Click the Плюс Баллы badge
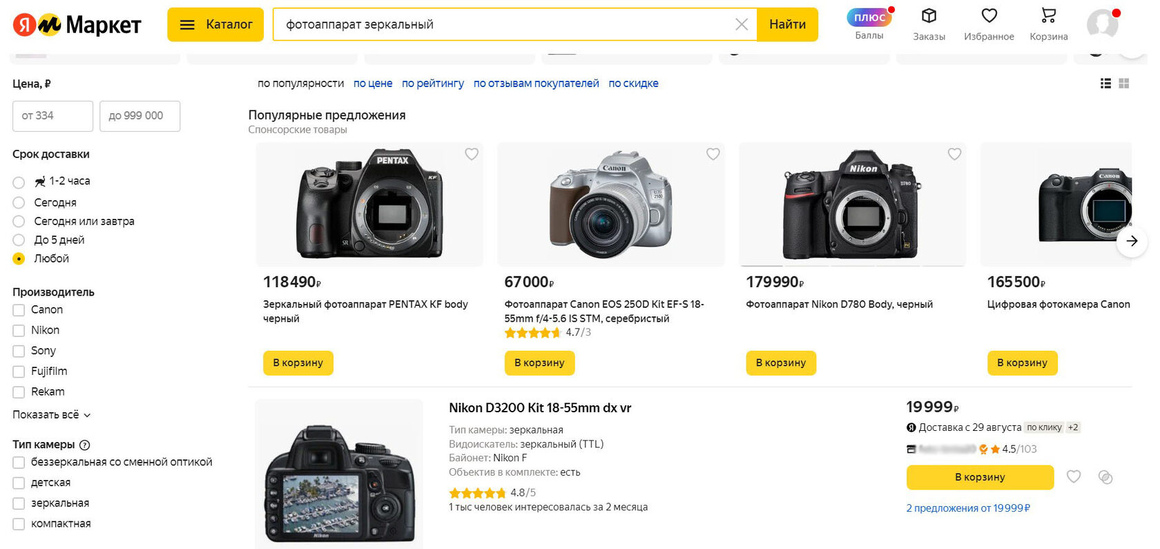Viewport: 1160px width, 549px height. pos(869,18)
